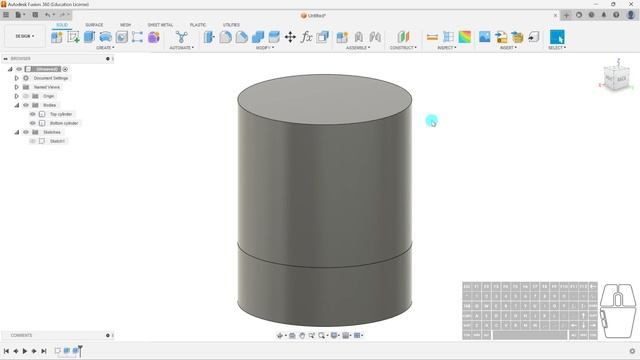Select the first sketch feature in timeline

(x=58, y=351)
